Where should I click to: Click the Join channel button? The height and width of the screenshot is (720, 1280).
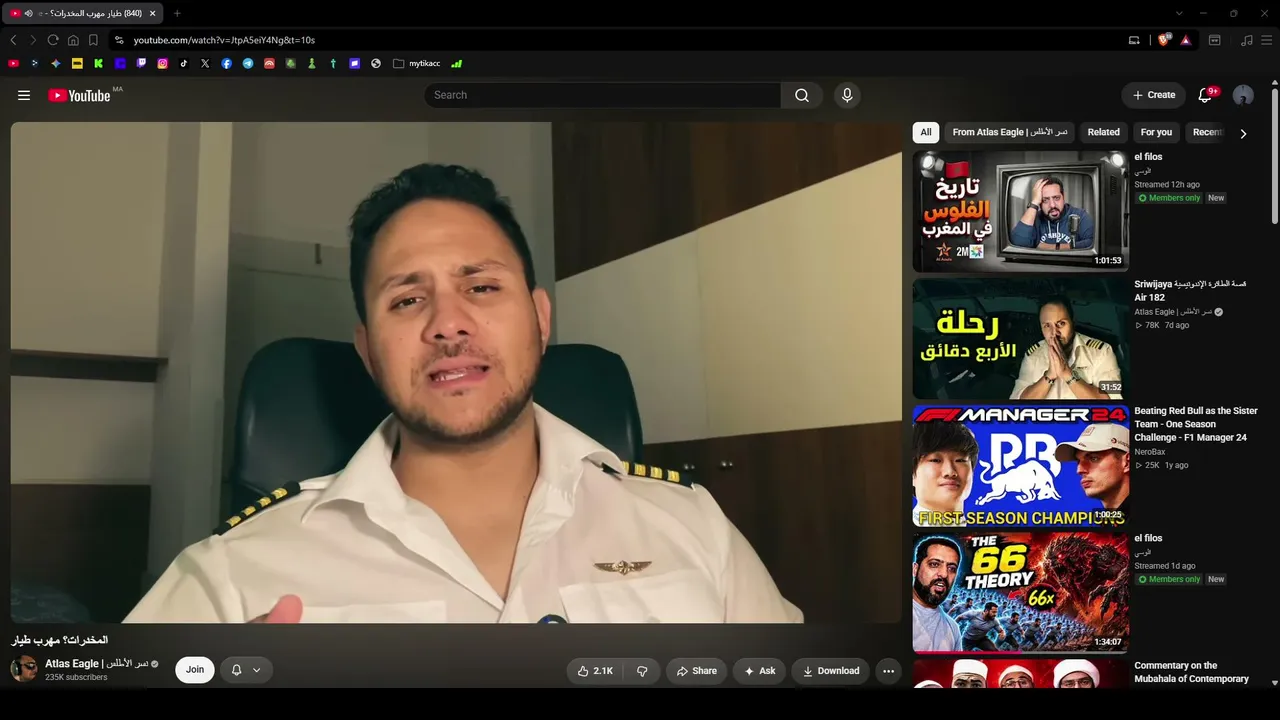pyautogui.click(x=195, y=670)
